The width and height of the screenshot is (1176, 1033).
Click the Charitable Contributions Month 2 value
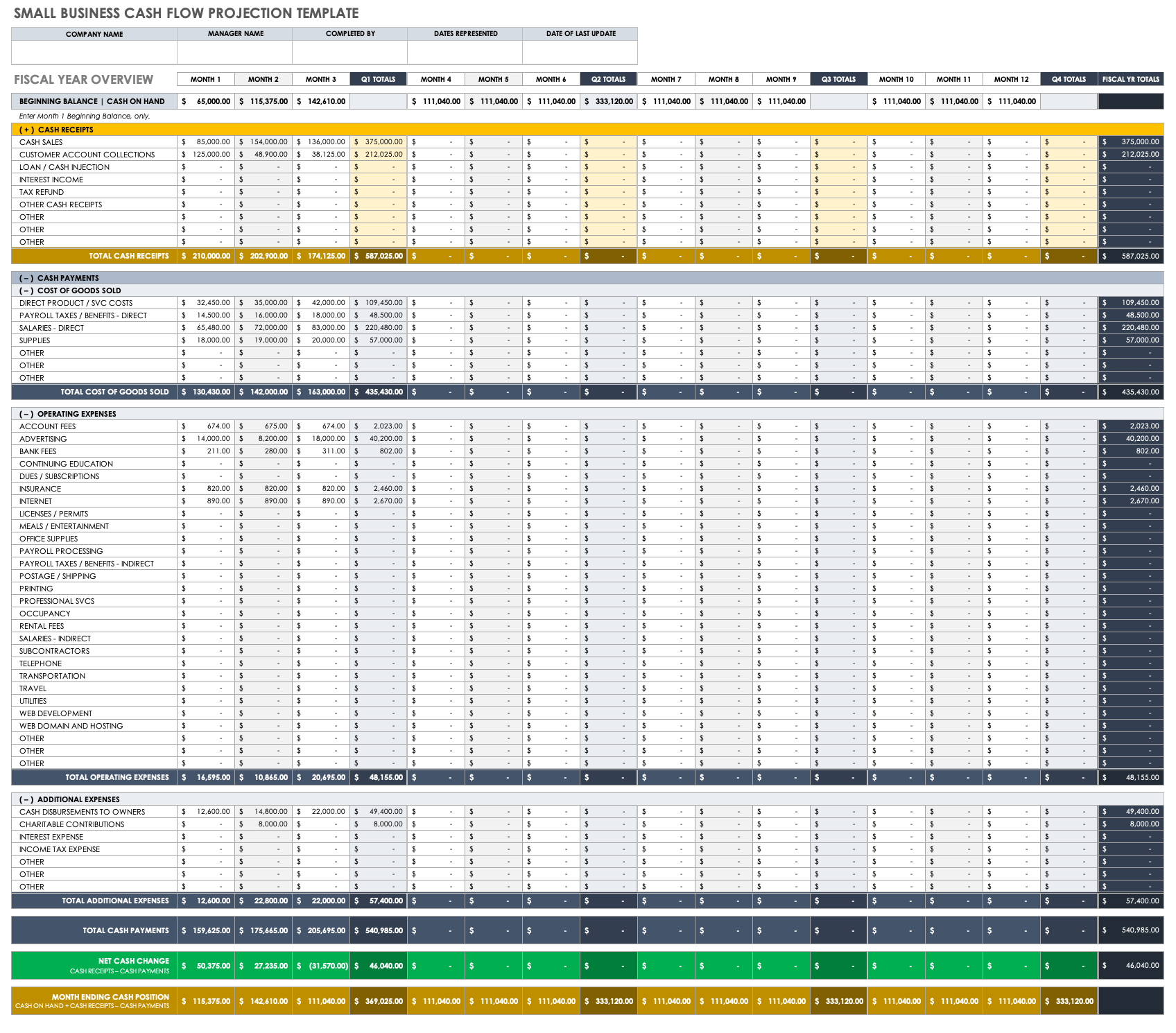tap(263, 824)
